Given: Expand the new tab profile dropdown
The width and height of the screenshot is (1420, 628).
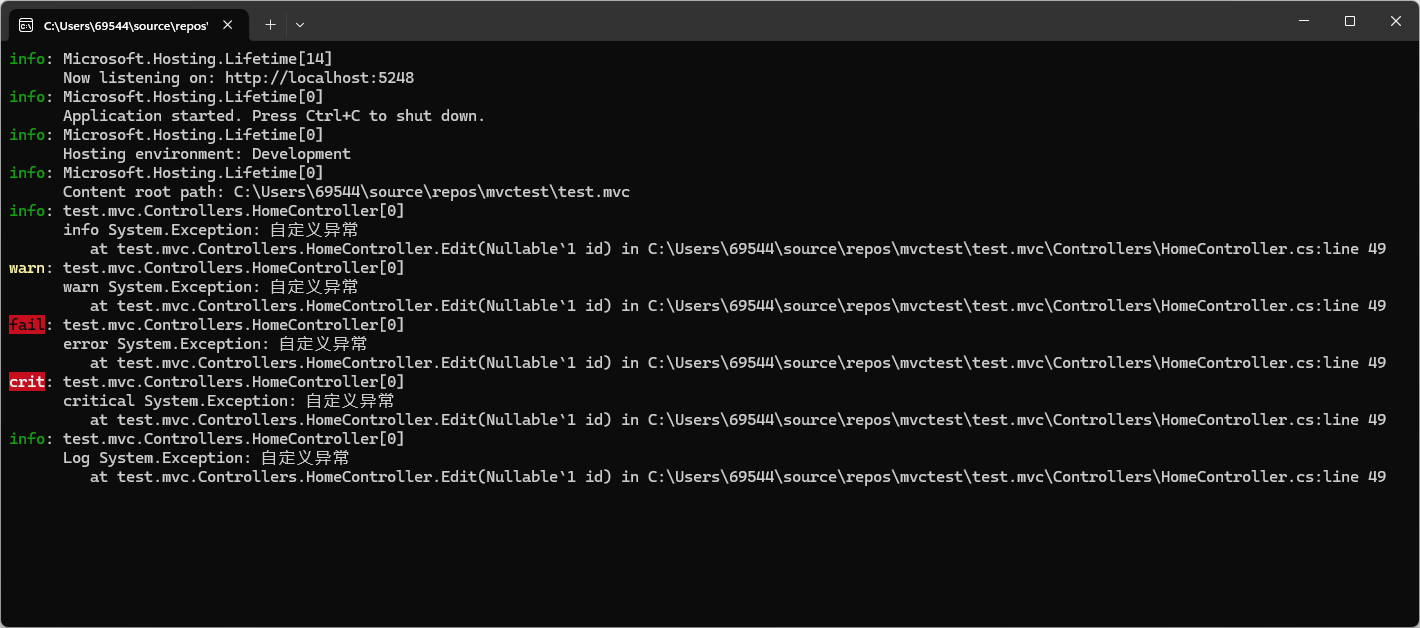Looking at the screenshot, I should [x=300, y=24].
